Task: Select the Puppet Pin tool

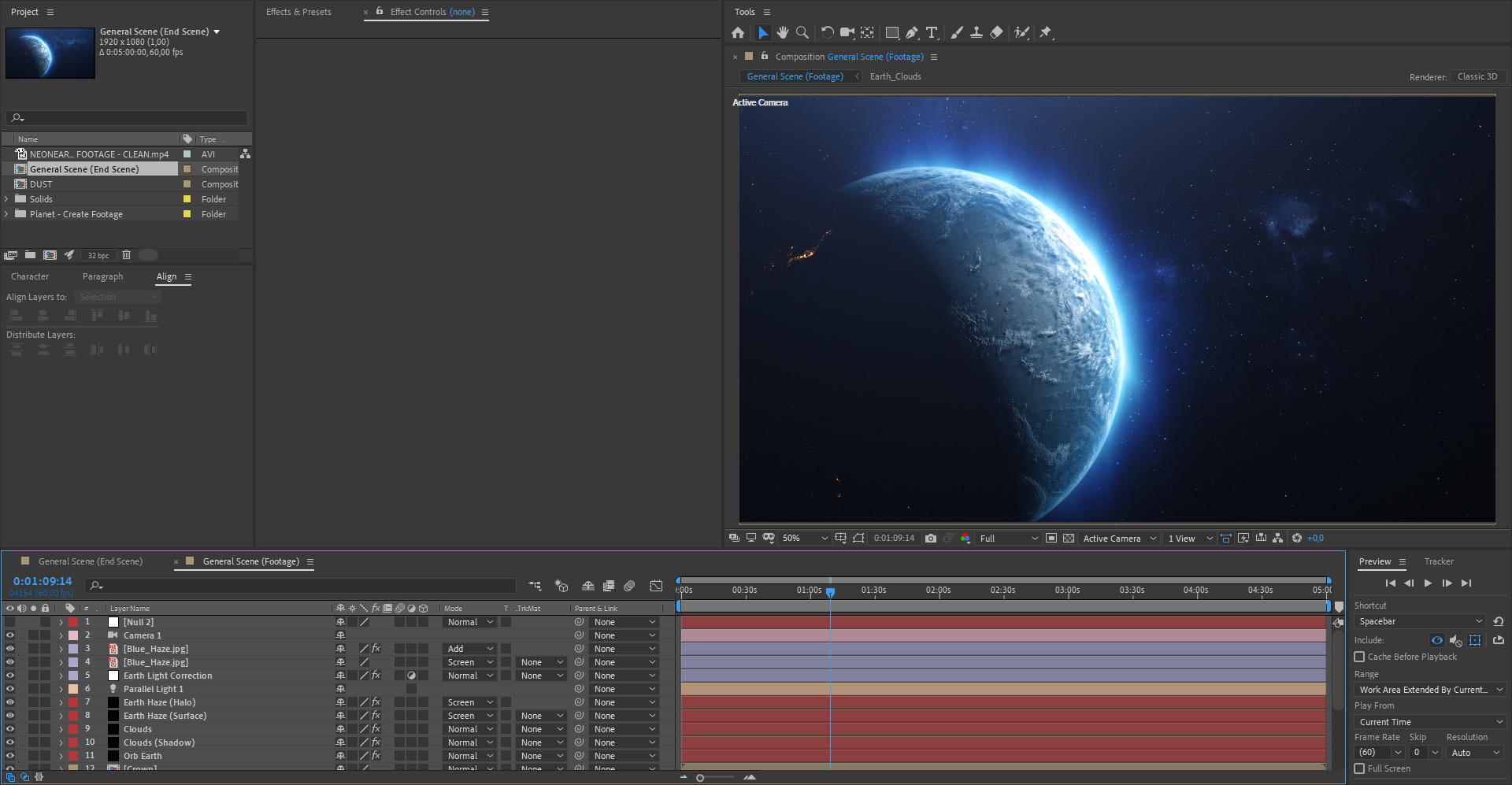Action: pyautogui.click(x=1046, y=32)
